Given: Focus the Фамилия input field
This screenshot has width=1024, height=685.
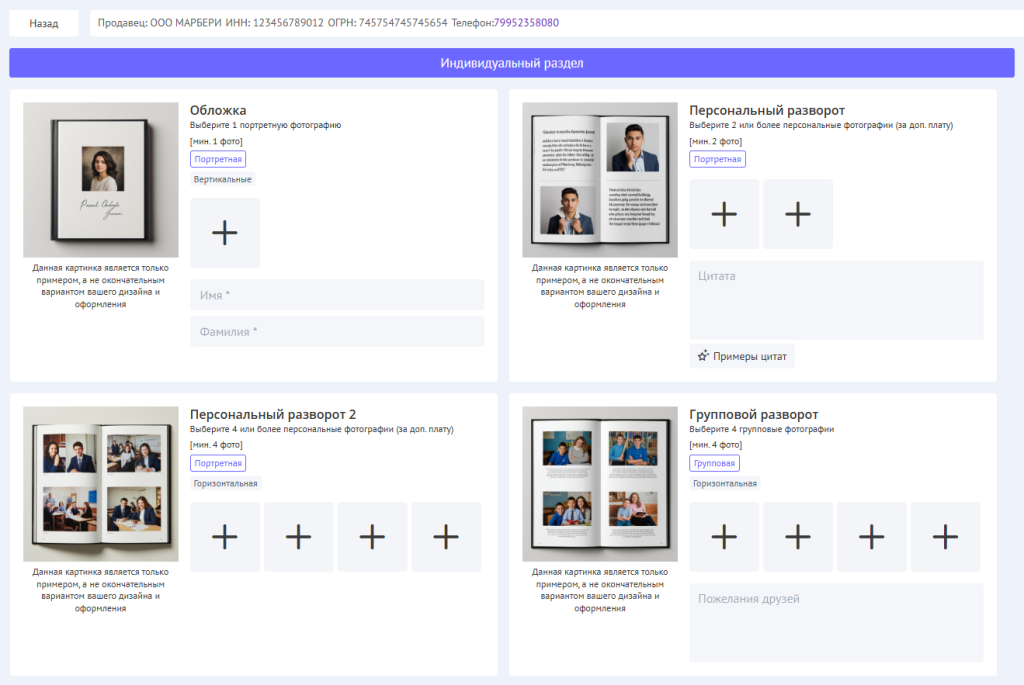Looking at the screenshot, I should click(x=337, y=331).
